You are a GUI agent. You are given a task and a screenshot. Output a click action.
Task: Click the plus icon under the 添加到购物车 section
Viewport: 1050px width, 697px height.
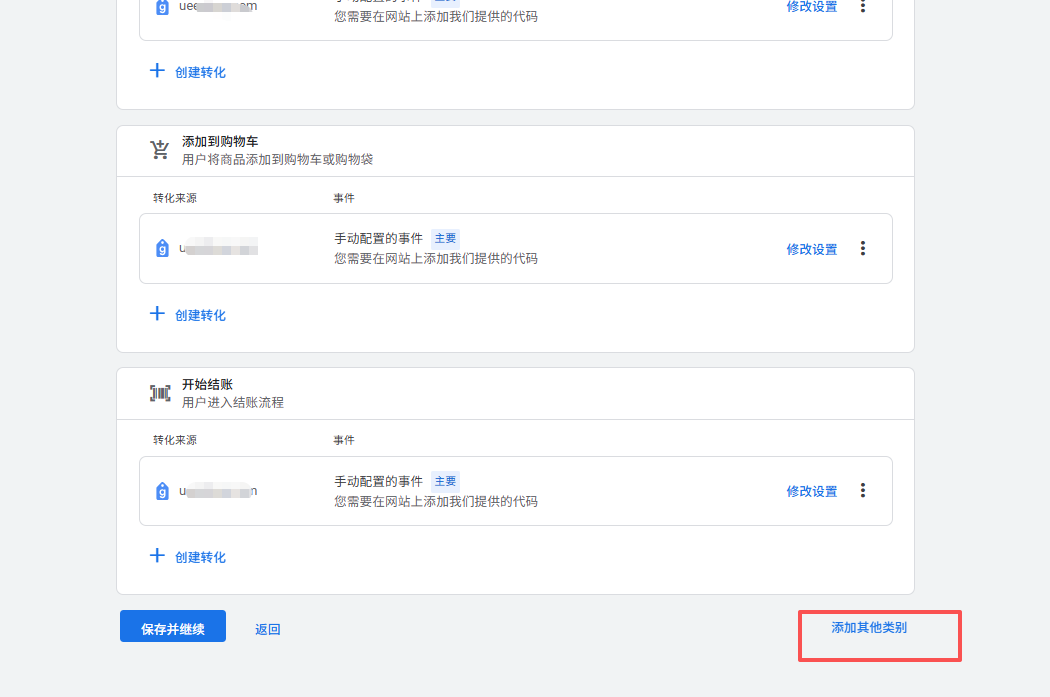pos(157,314)
